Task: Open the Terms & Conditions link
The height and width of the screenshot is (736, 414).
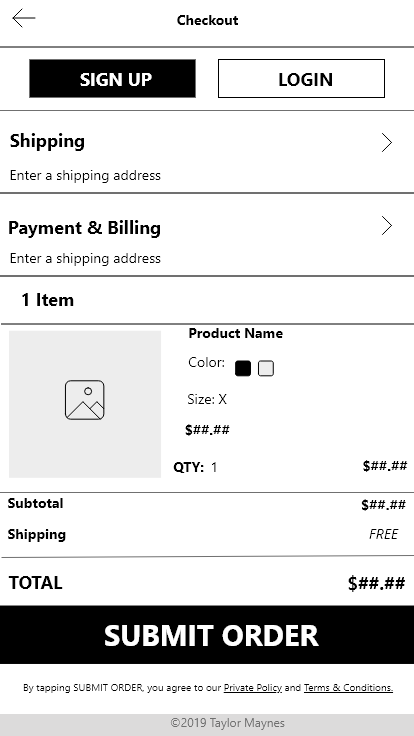Action: [x=348, y=688]
